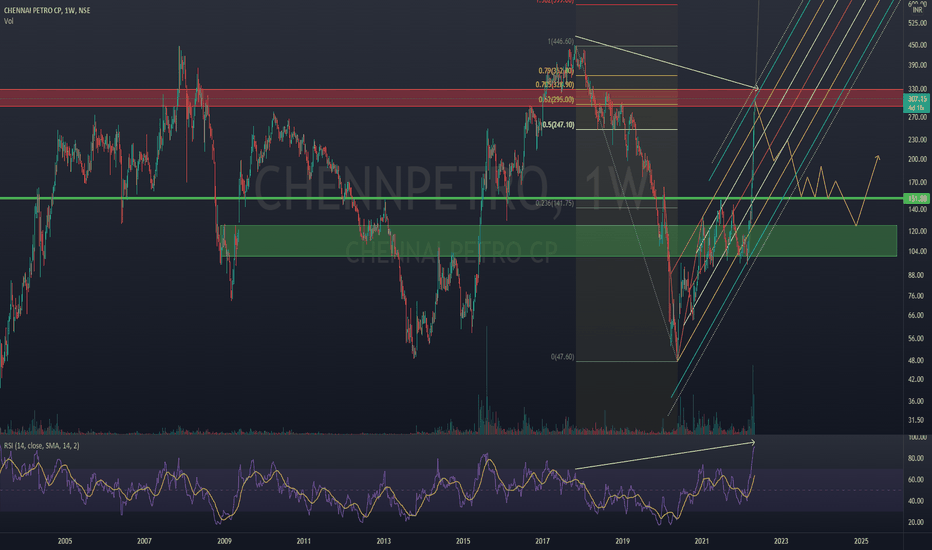
Task: Click the INR currency label on price axis
Action: 917,10
